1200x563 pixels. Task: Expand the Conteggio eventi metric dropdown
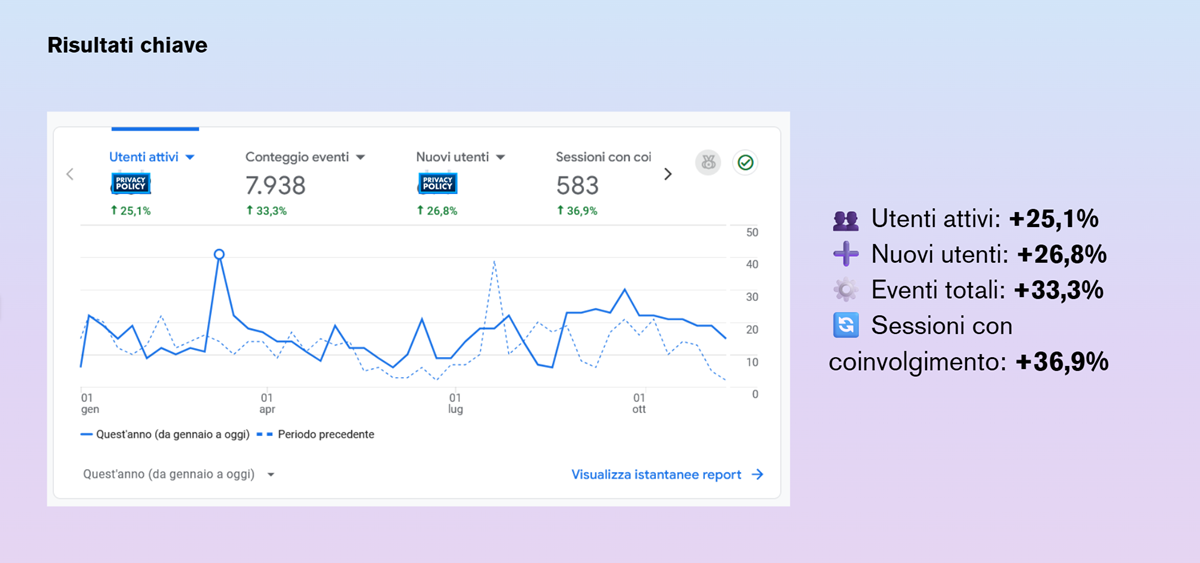[x=361, y=157]
